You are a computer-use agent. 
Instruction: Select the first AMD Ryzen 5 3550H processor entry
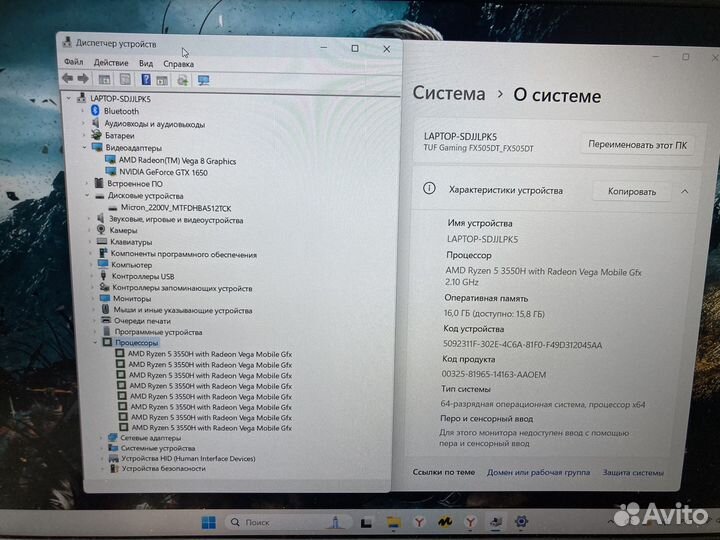pos(210,354)
